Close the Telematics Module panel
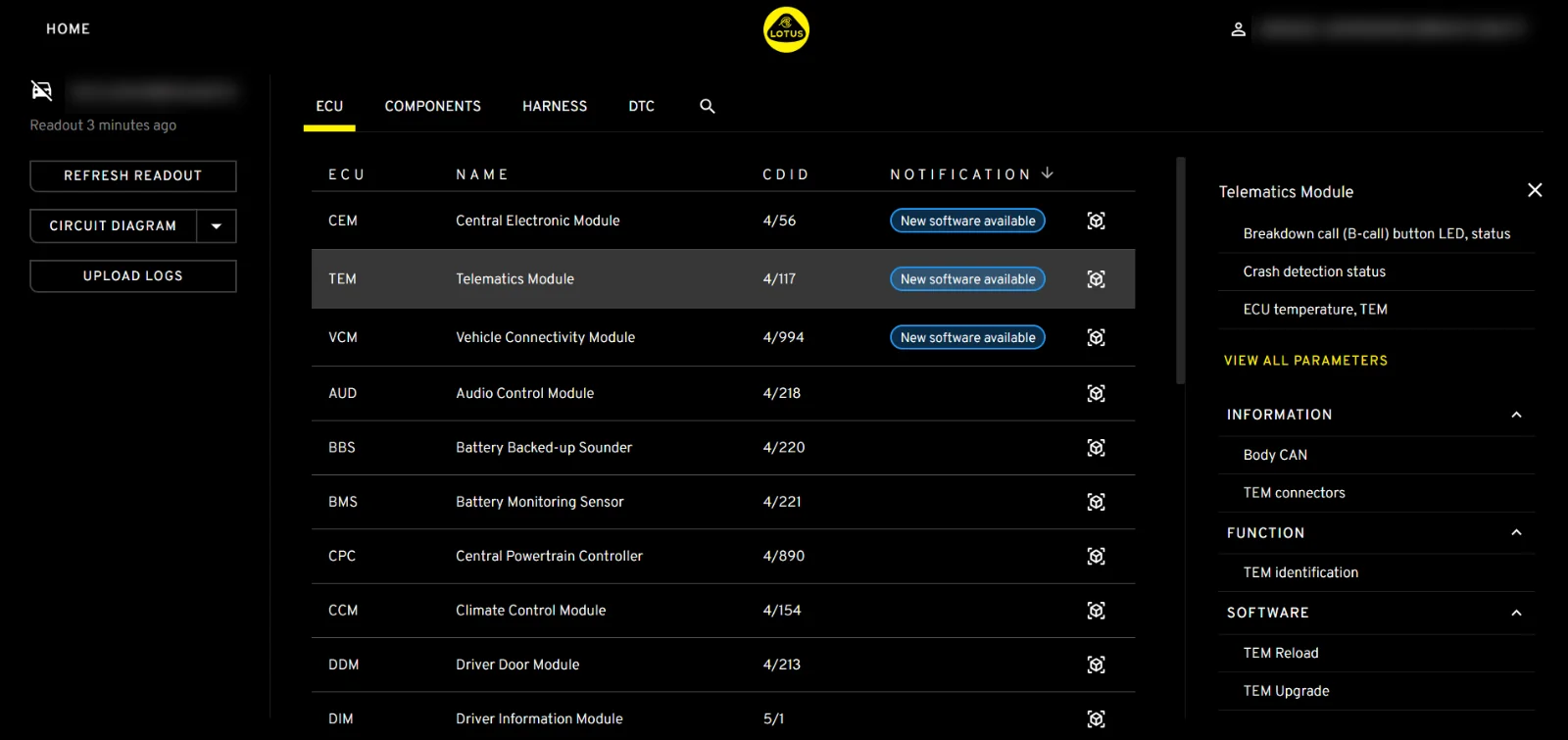1568x740 pixels. tap(1535, 190)
